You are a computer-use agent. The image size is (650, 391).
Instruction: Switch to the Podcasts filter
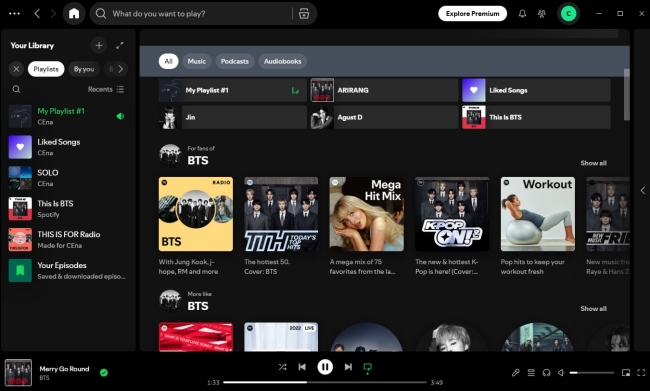pyautogui.click(x=235, y=61)
